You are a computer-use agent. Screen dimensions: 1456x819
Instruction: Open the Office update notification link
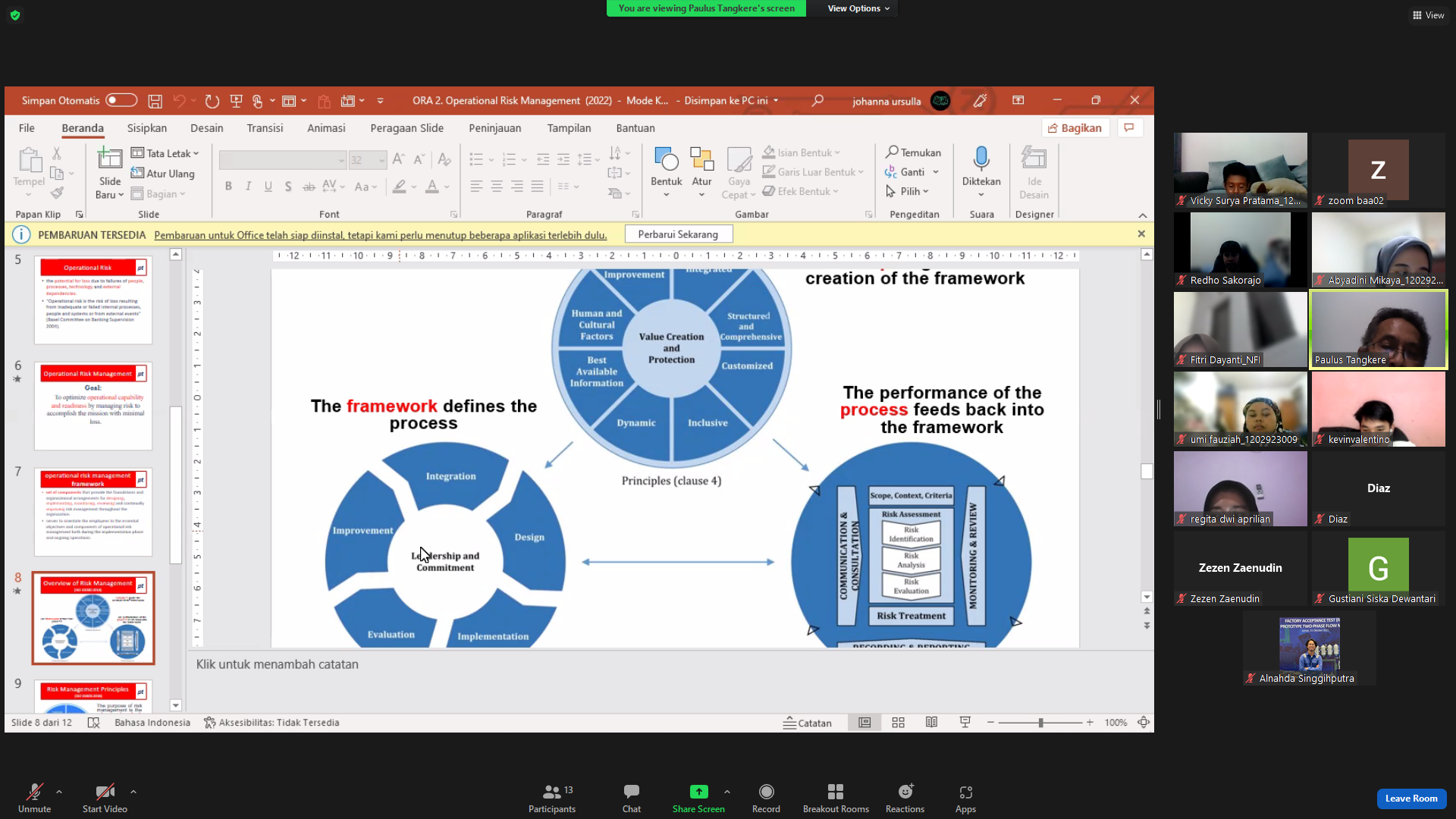[x=381, y=235]
